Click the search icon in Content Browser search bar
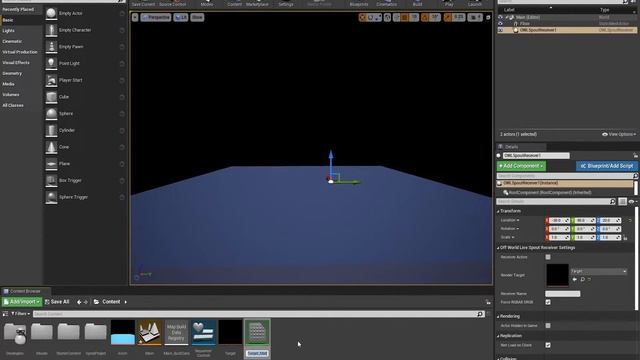Screen dimensions: 640x360 pos(480,314)
